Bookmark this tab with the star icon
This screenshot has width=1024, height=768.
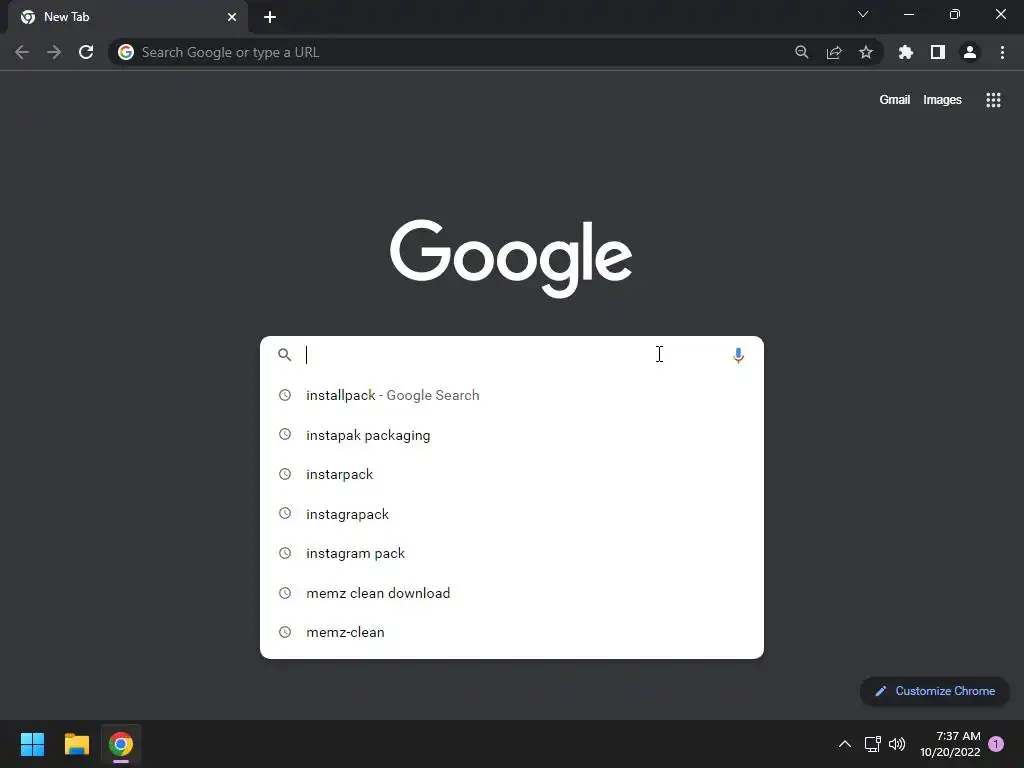click(866, 52)
